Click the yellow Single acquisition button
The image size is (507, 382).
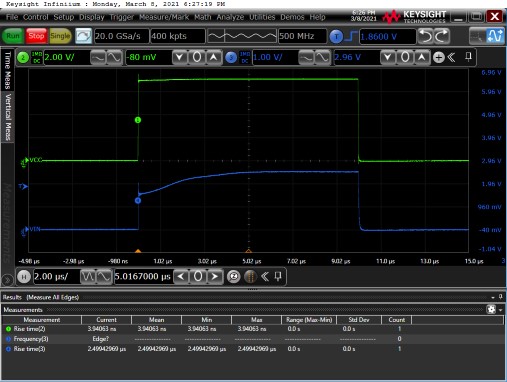coord(60,36)
